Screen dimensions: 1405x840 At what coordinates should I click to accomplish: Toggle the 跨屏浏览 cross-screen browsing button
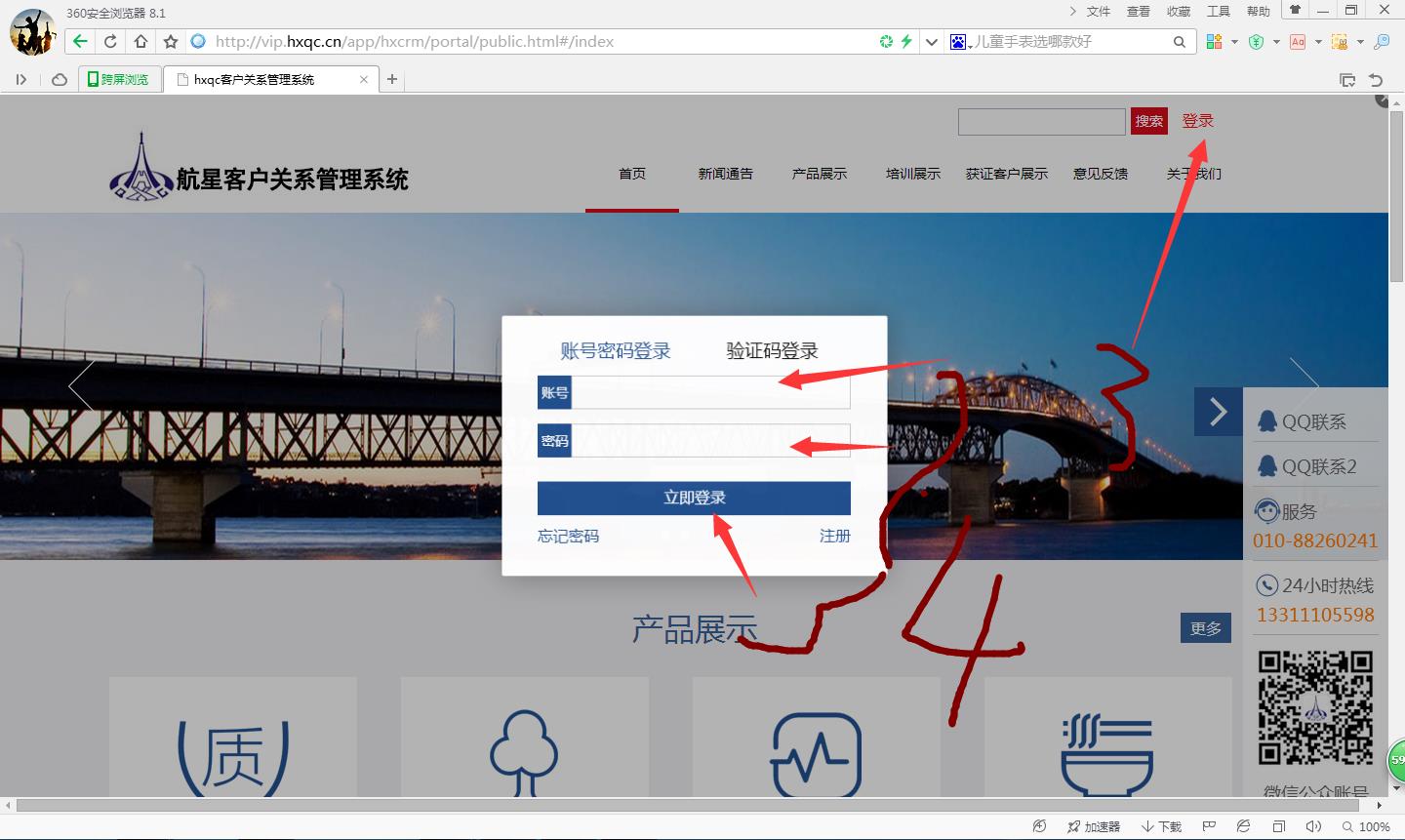118,79
